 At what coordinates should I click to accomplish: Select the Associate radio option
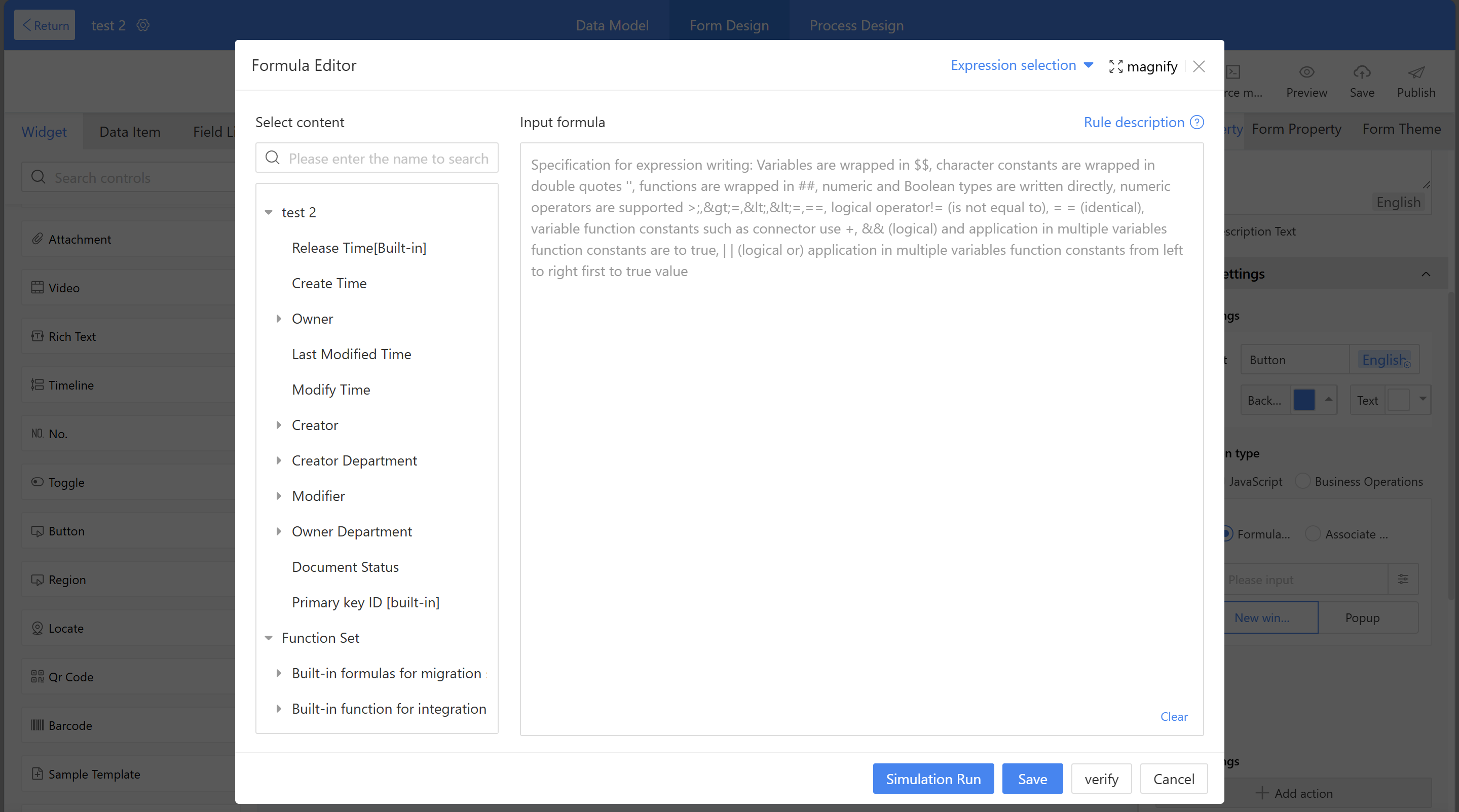point(1313,533)
